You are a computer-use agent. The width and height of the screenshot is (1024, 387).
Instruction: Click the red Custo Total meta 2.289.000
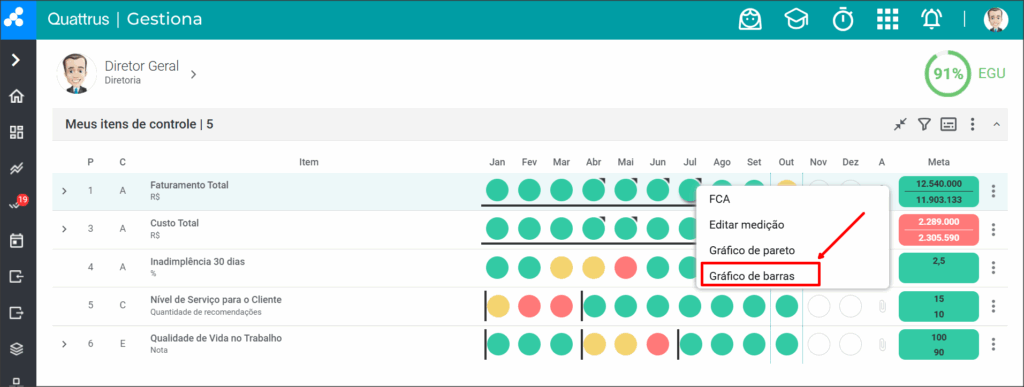point(938,222)
